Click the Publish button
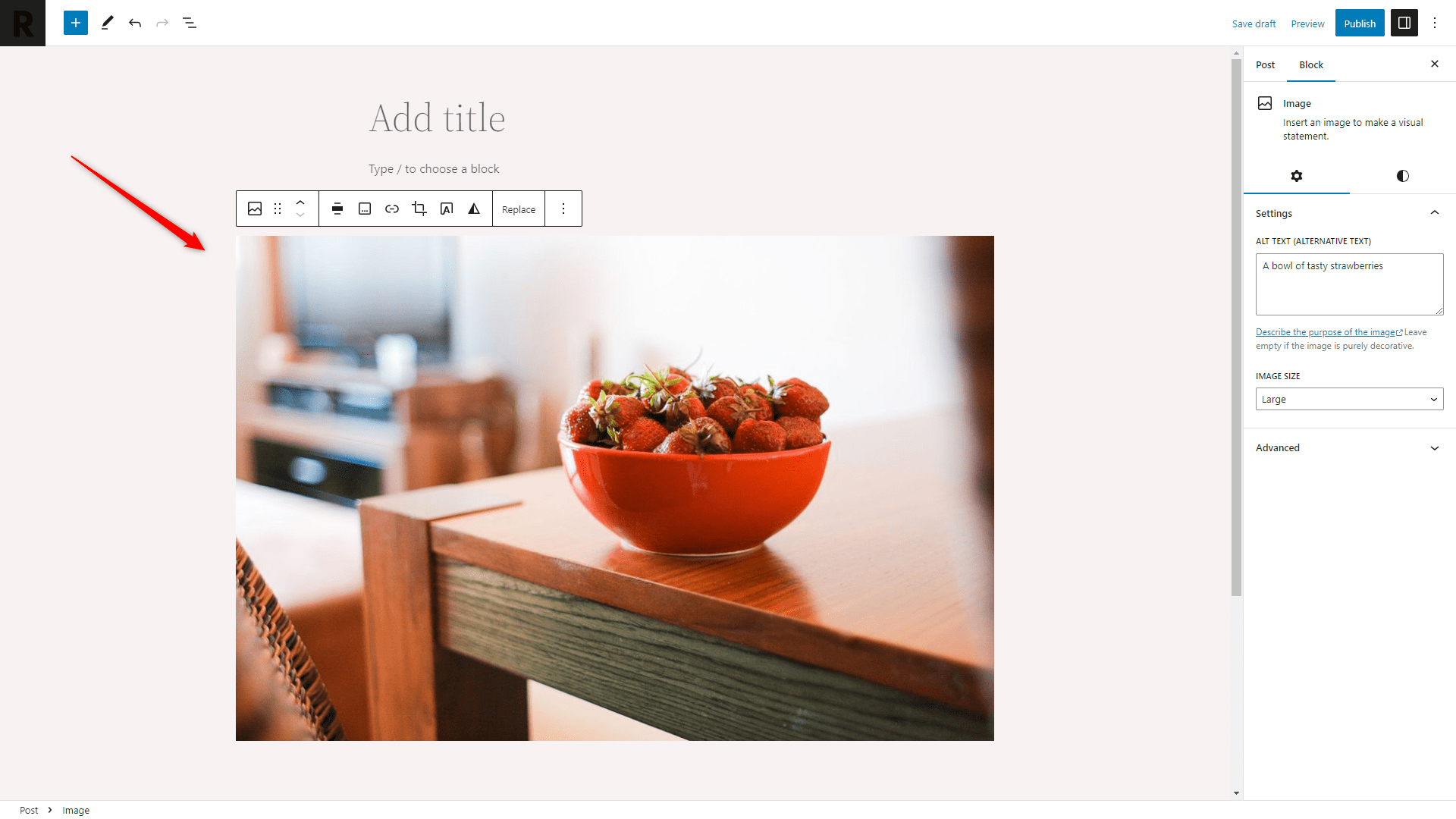Screen dimensions: 1456x819 pyautogui.click(x=1358, y=23)
